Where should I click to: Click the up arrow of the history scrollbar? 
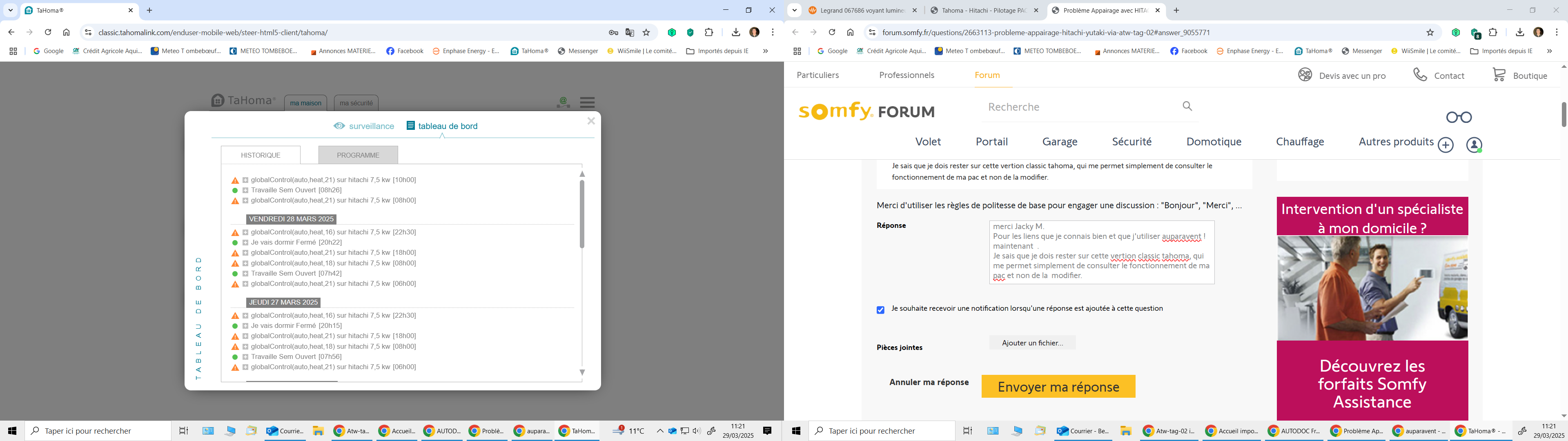pos(582,174)
